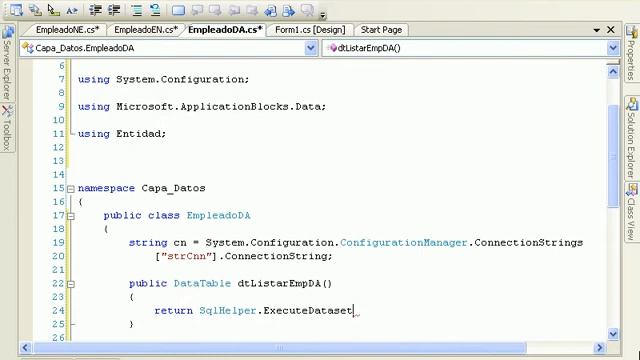The width and height of the screenshot is (640, 360).
Task: Open the Properties side panel
Action: pos(632,53)
